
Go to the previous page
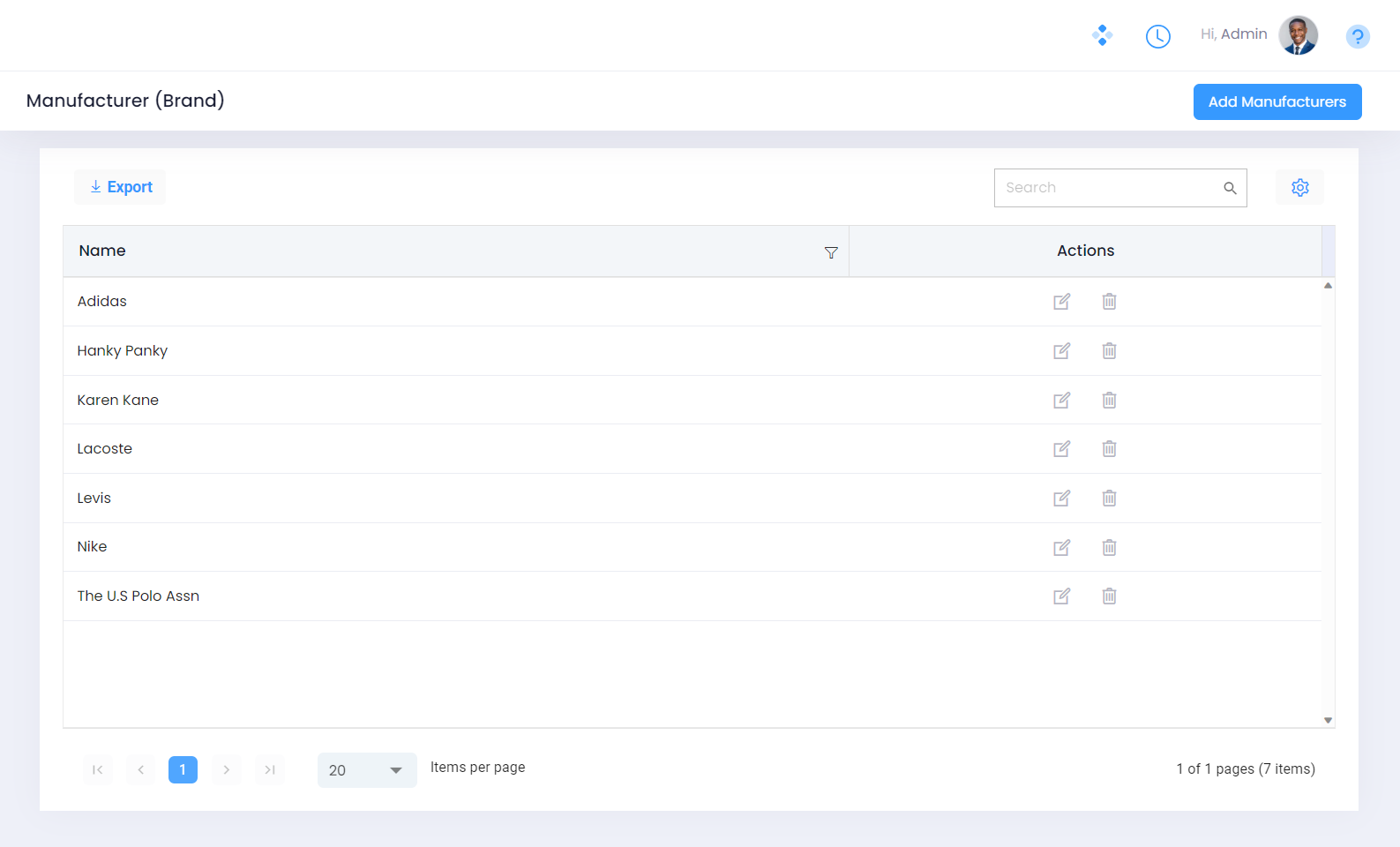[140, 770]
